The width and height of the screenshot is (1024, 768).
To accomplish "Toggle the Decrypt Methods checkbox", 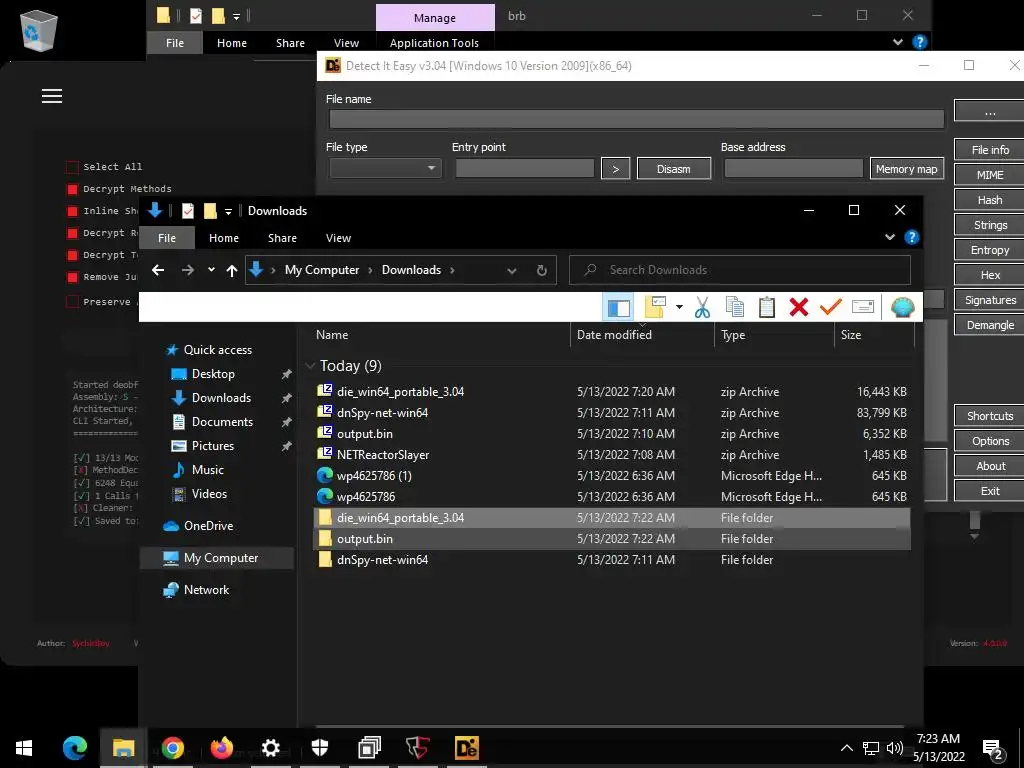I will pos(72,189).
